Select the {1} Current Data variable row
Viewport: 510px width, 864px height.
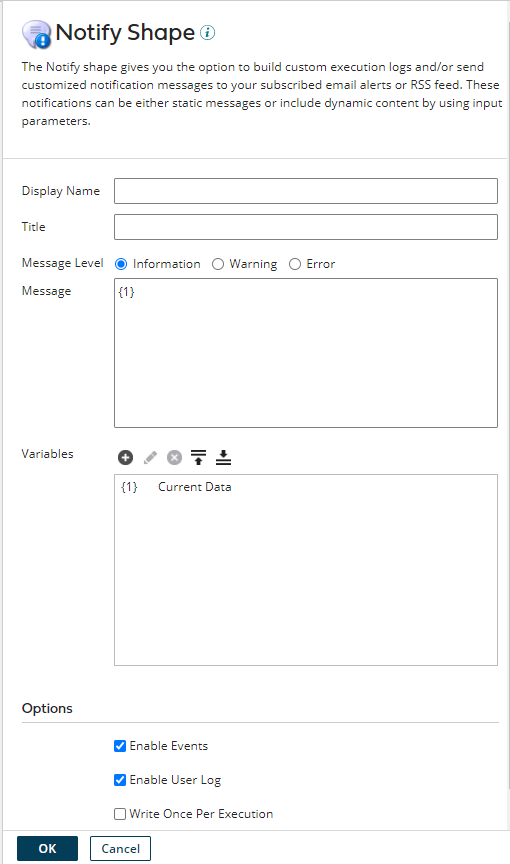click(x=306, y=487)
